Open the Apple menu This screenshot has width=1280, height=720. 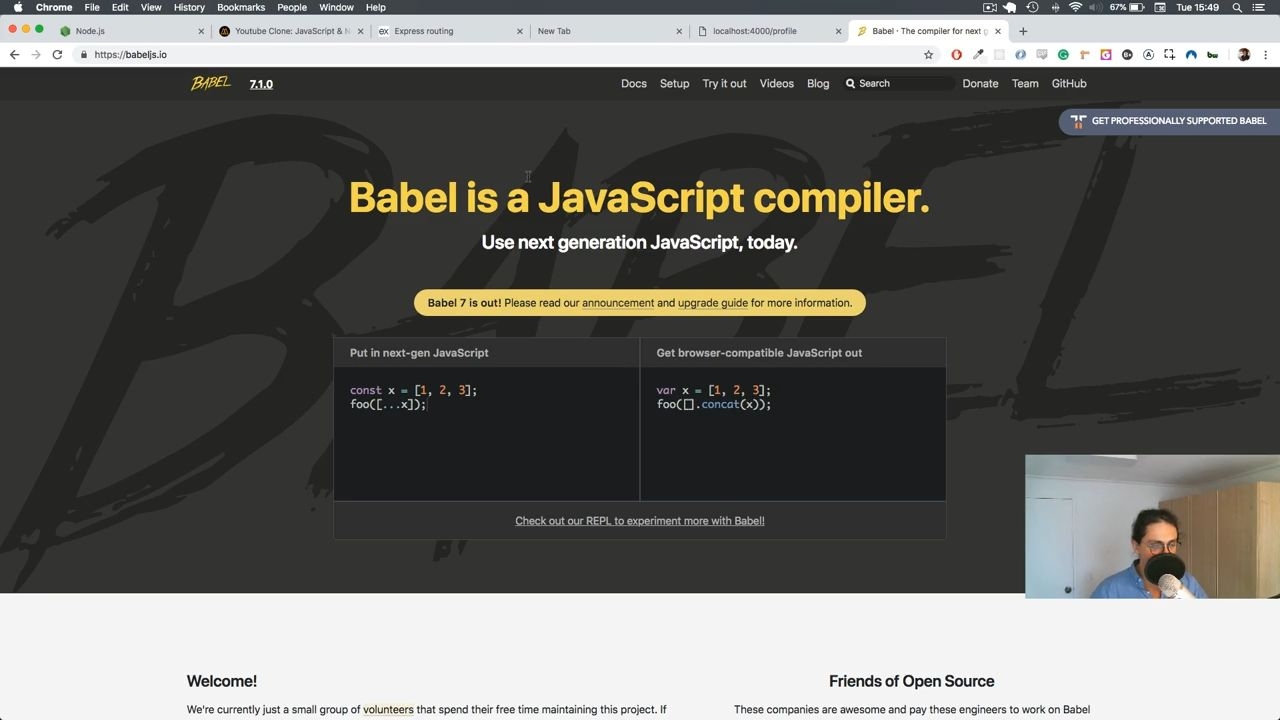(x=17, y=7)
